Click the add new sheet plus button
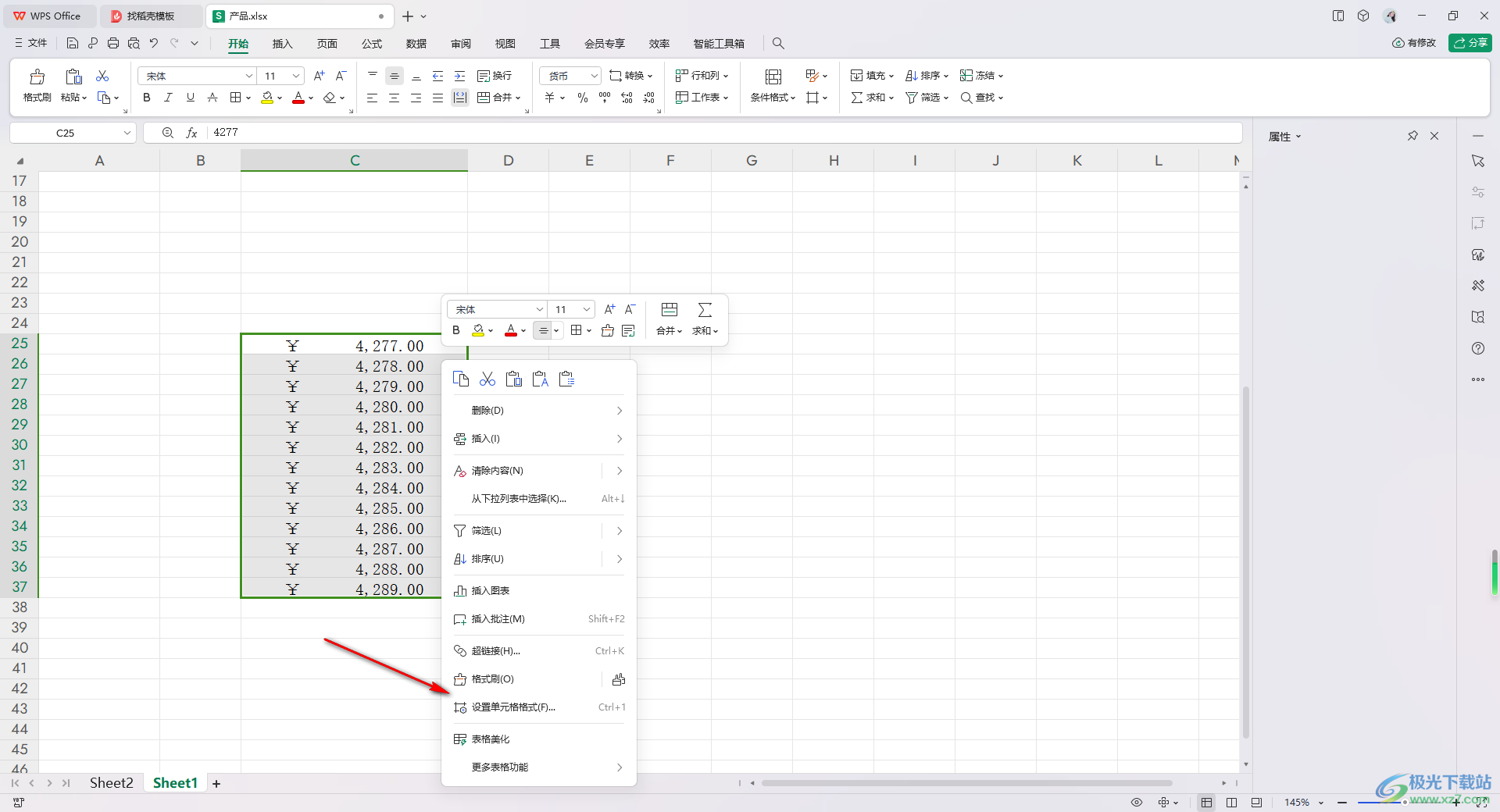Viewport: 1500px width, 812px height. pos(216,783)
